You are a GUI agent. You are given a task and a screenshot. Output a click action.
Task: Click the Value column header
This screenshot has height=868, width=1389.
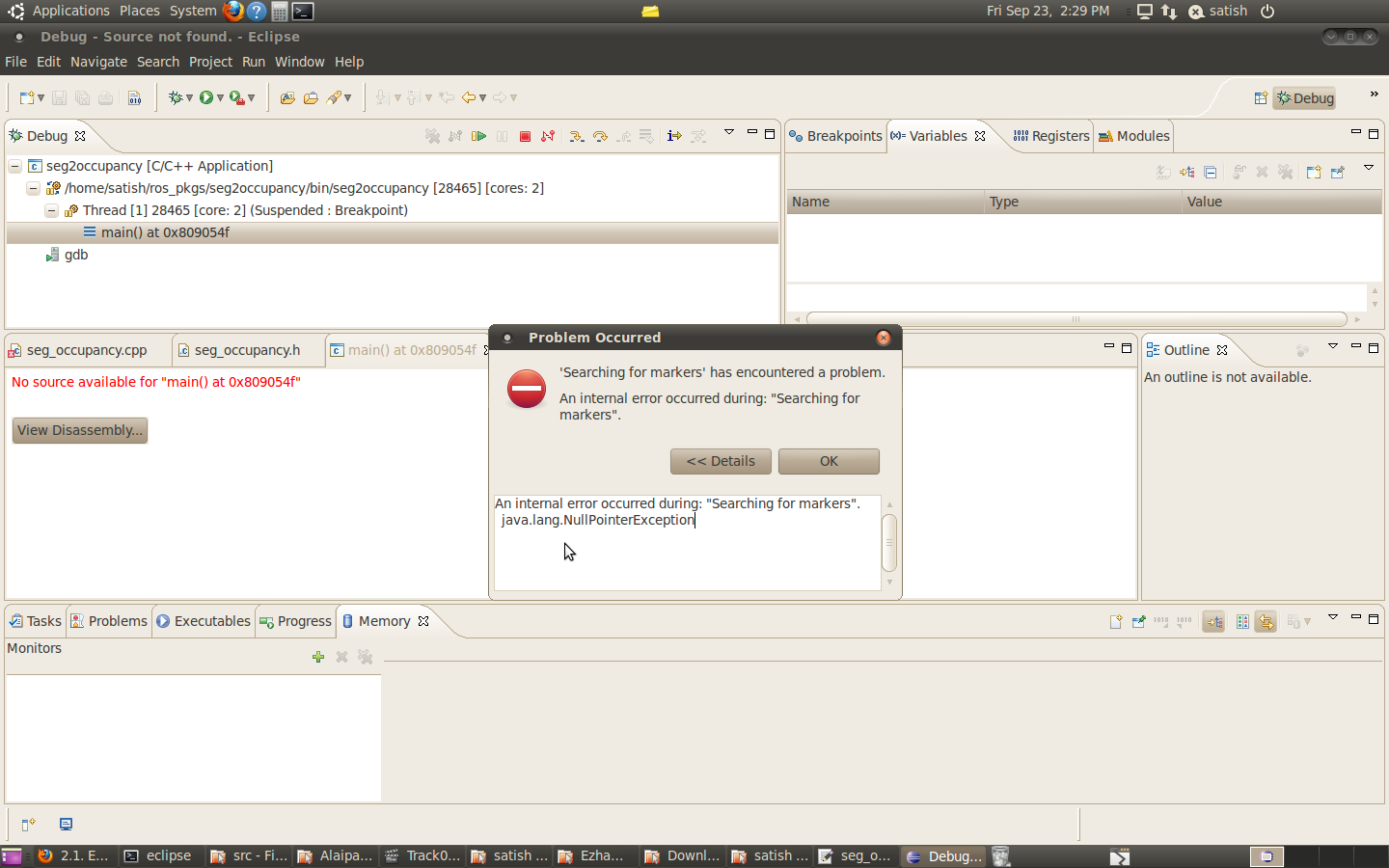coord(1281,202)
